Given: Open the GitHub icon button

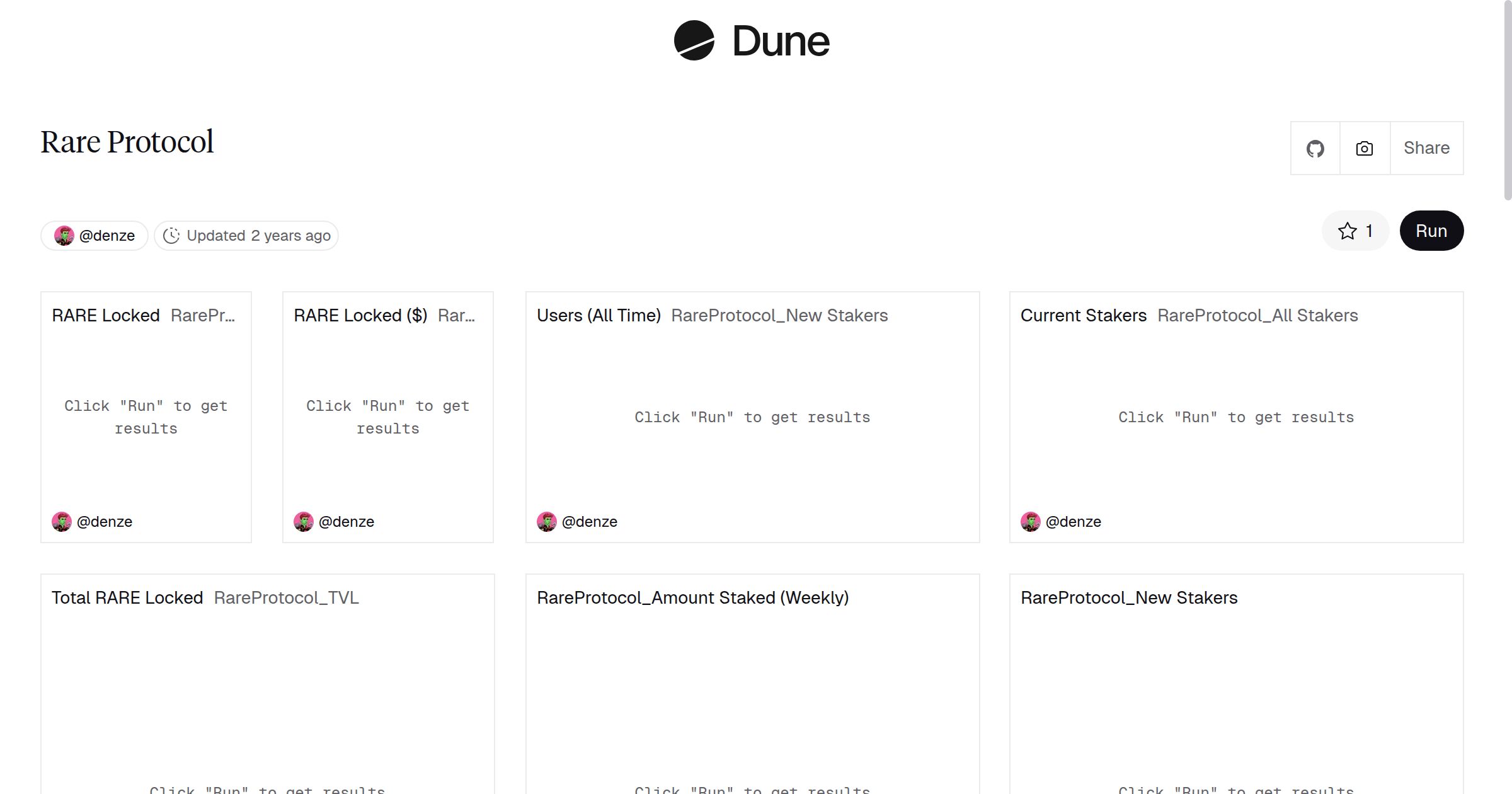Looking at the screenshot, I should coord(1315,149).
